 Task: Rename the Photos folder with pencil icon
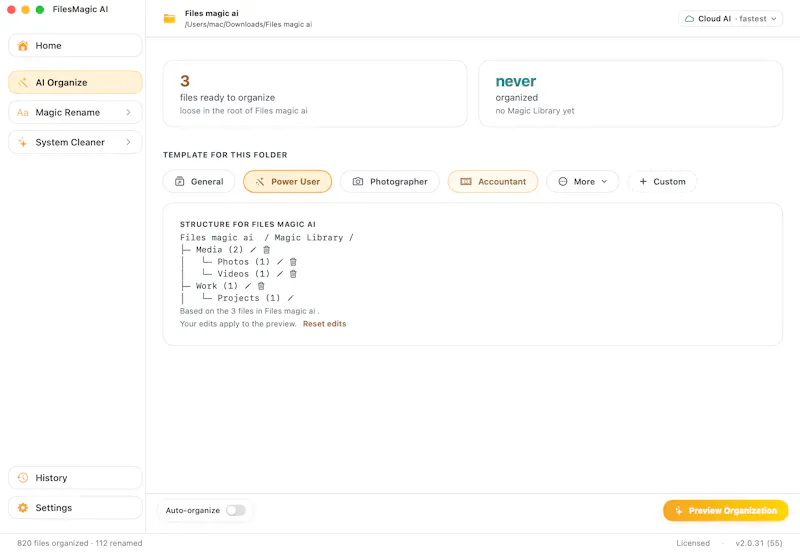[x=280, y=262]
